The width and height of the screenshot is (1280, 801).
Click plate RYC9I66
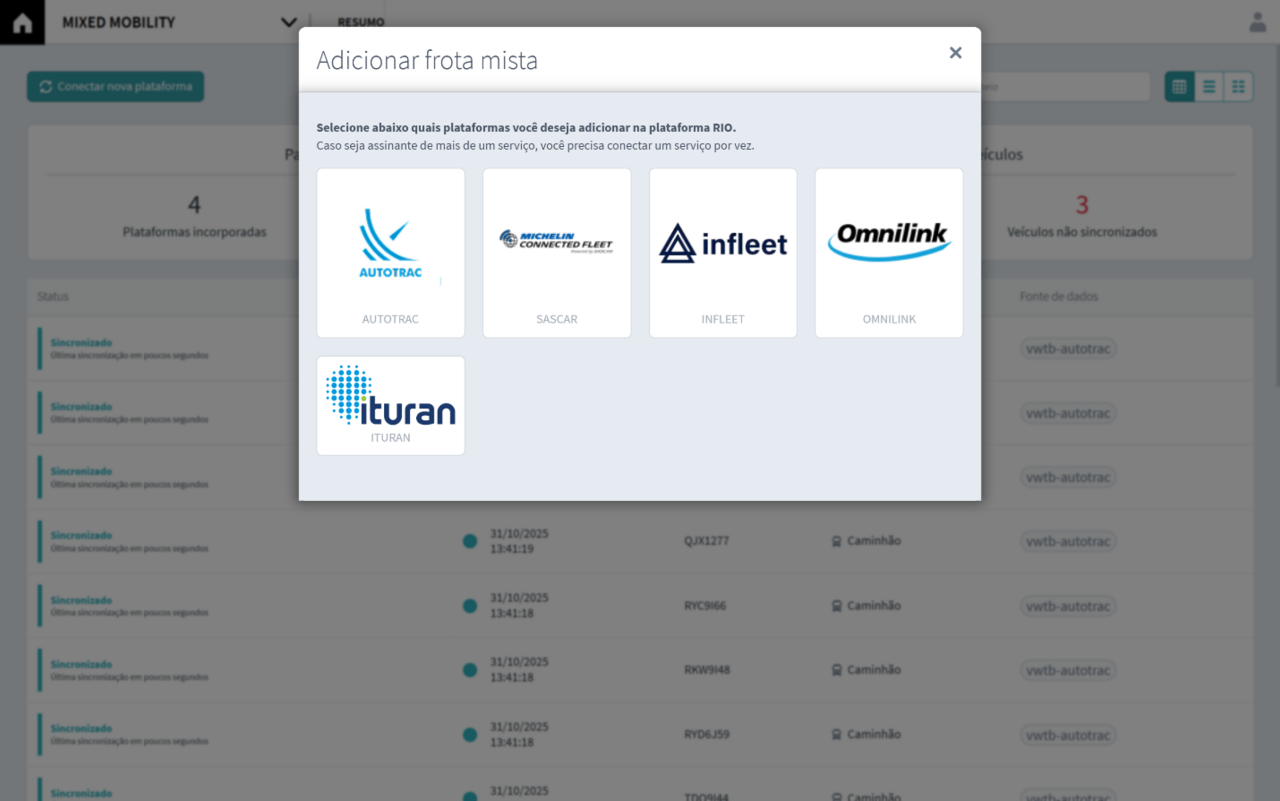click(705, 606)
